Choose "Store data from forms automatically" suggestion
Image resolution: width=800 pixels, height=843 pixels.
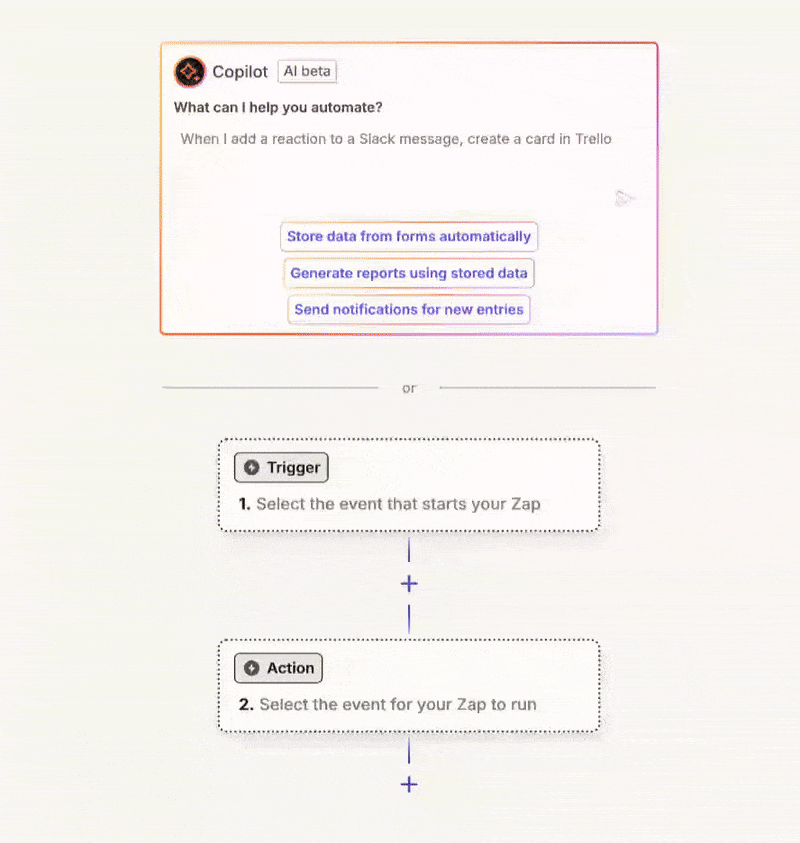tap(409, 237)
